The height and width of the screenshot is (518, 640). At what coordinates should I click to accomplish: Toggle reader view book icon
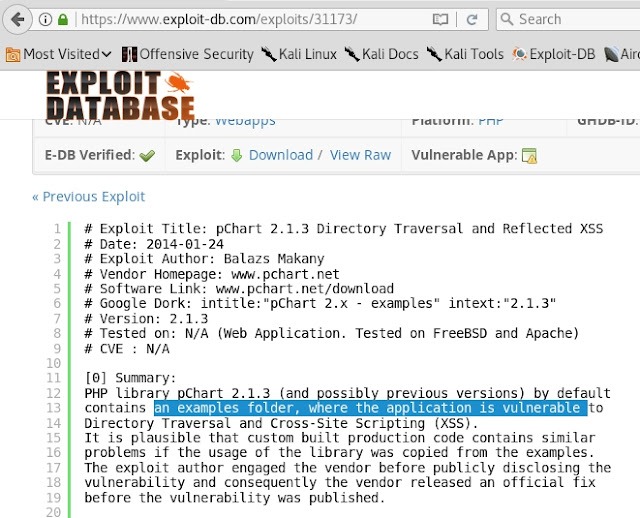coord(440,19)
